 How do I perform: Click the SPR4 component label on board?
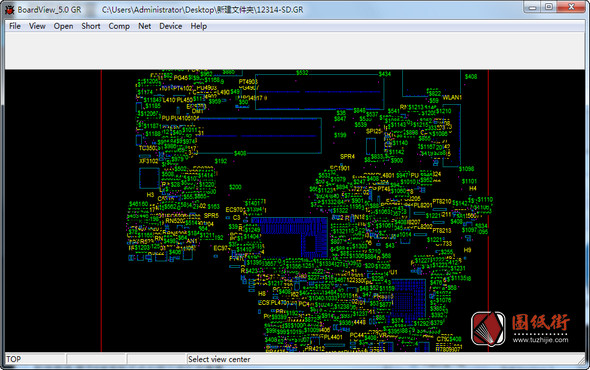347,156
